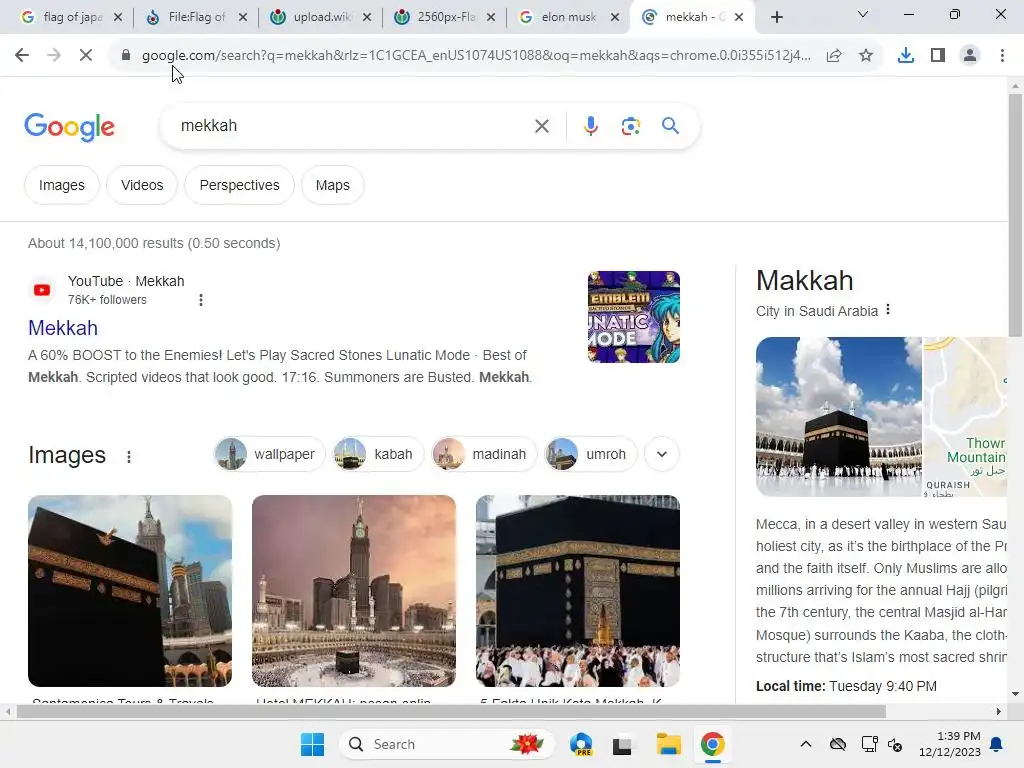Click Chrome icon in taskbar

pos(712,744)
